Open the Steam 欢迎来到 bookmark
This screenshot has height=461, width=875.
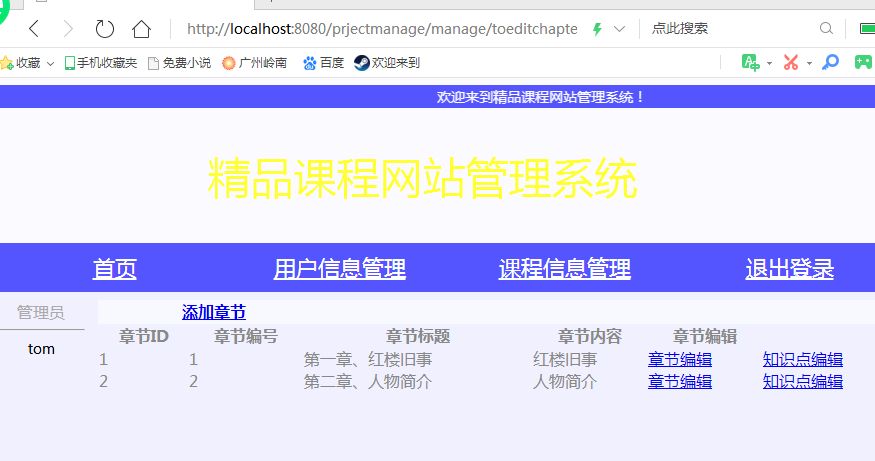tap(387, 63)
